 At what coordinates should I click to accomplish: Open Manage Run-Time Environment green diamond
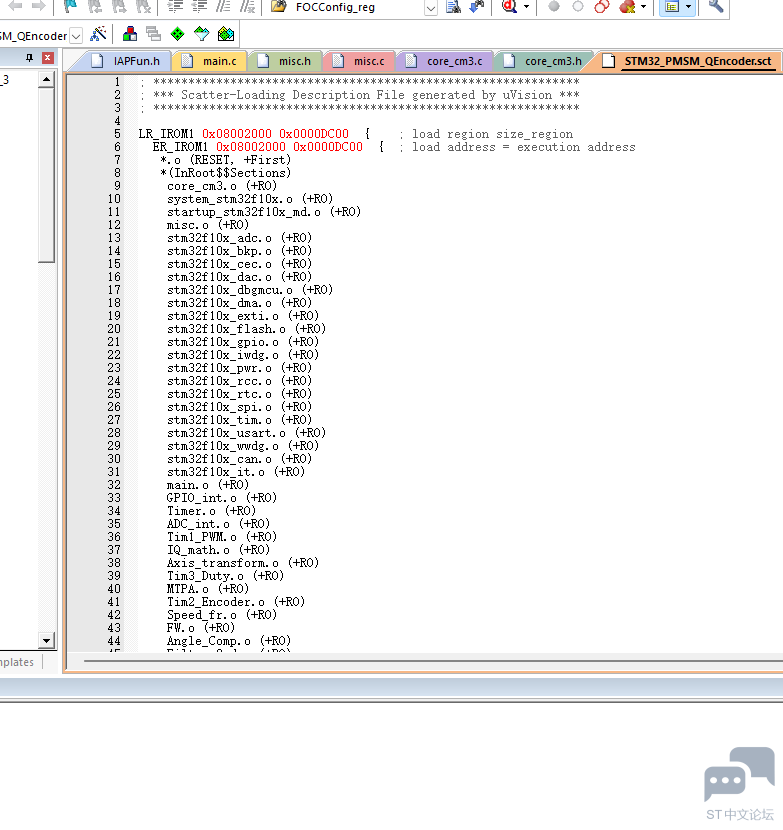click(x=177, y=34)
